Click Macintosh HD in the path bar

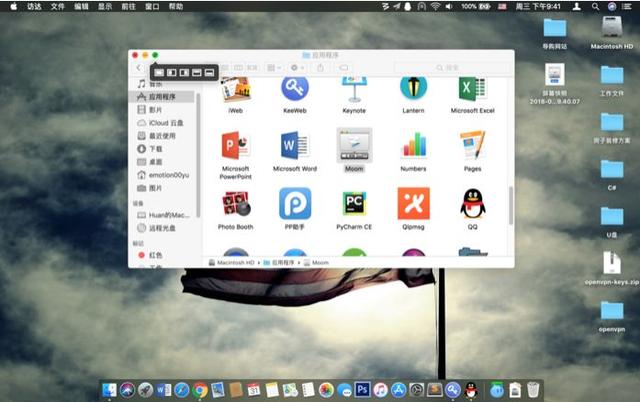click(x=231, y=262)
